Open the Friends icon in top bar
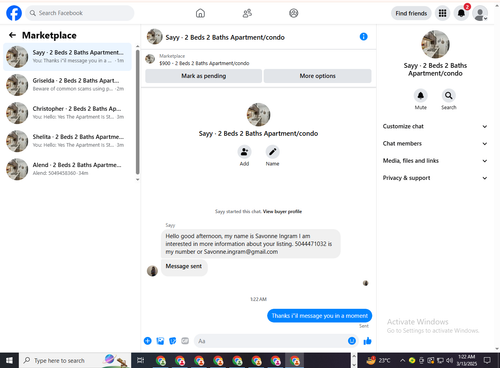 [247, 13]
